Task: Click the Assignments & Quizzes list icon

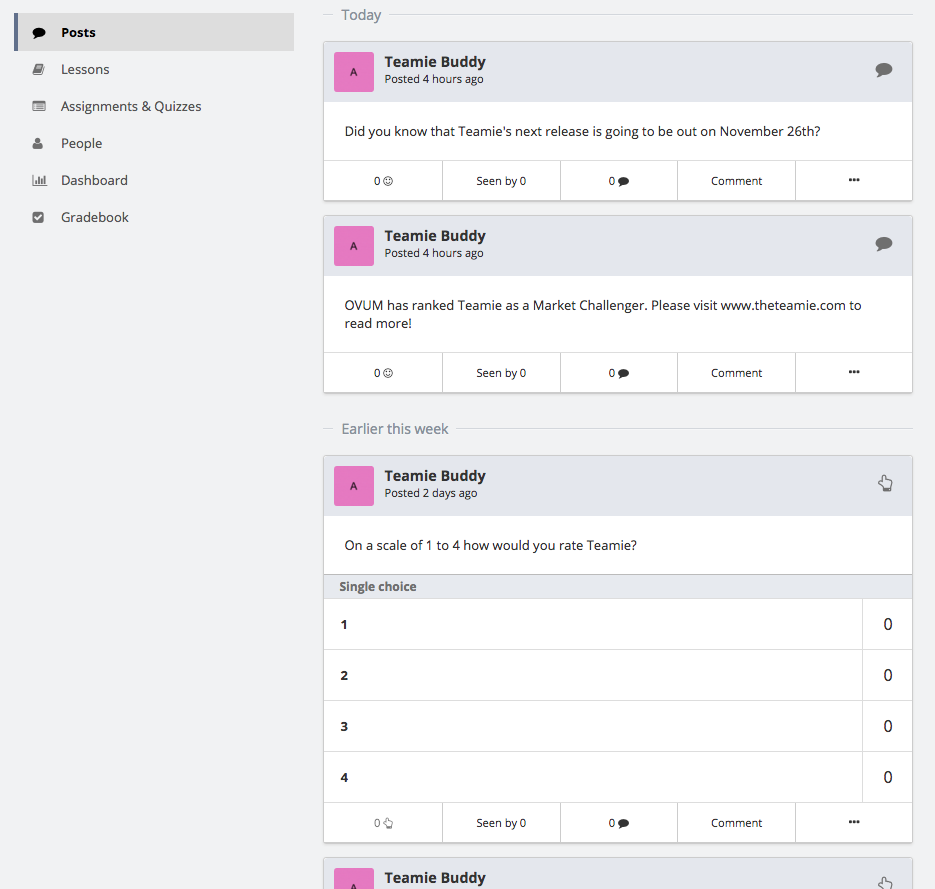Action: click(x=39, y=106)
